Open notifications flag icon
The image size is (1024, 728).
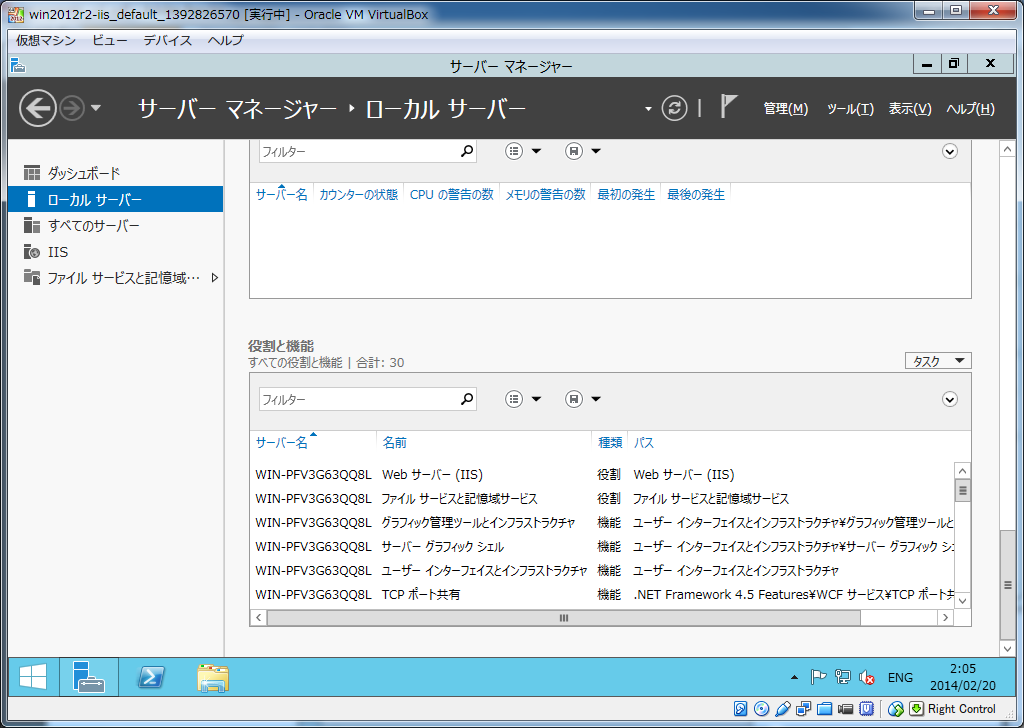click(728, 106)
